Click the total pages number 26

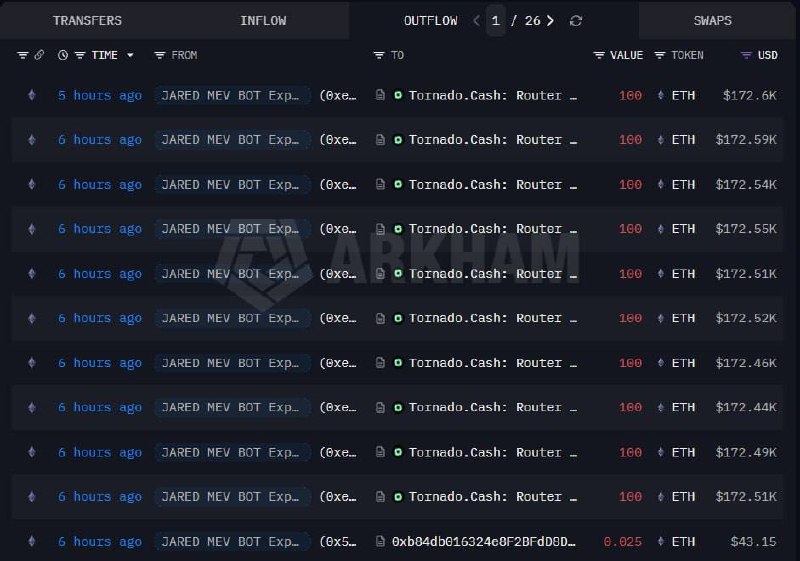(x=532, y=20)
